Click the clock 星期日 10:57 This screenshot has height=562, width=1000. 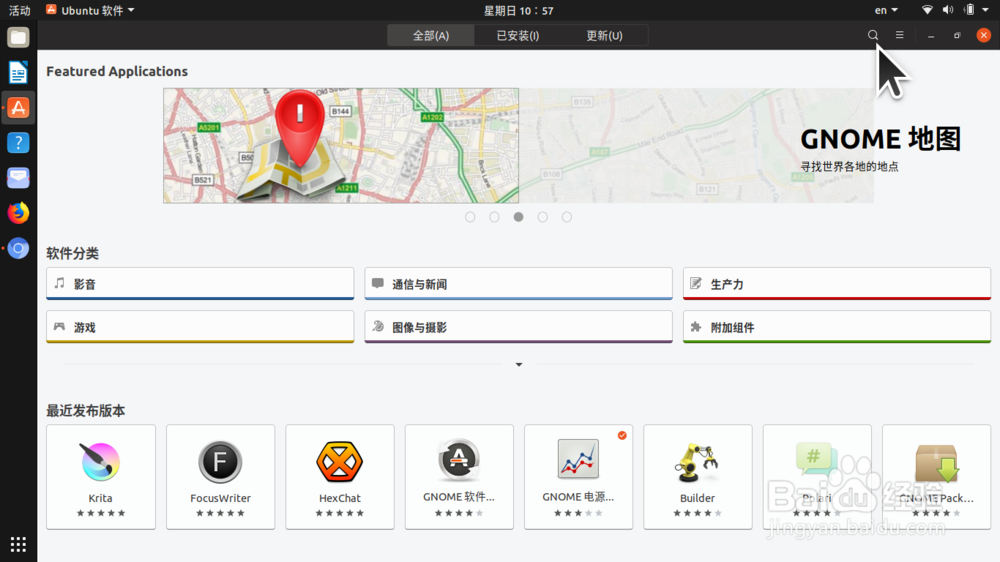(518, 10)
